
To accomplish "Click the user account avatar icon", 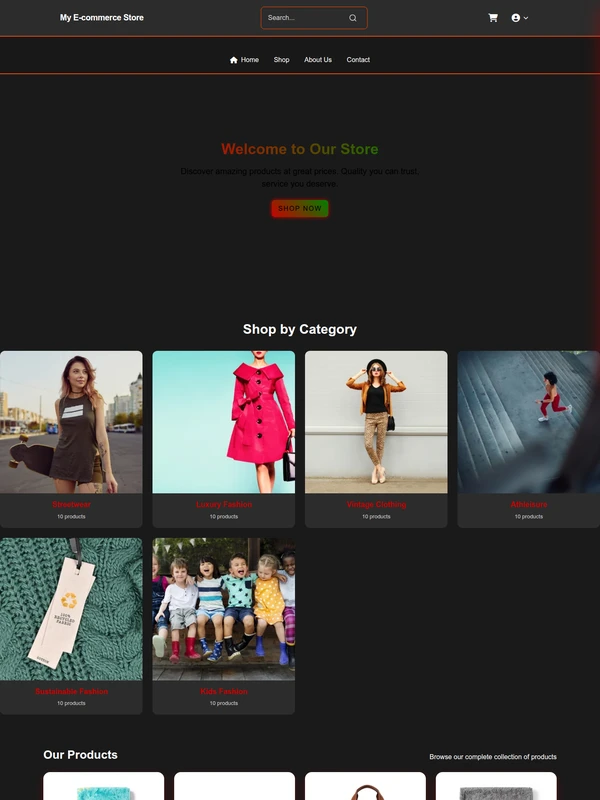I will (515, 18).
